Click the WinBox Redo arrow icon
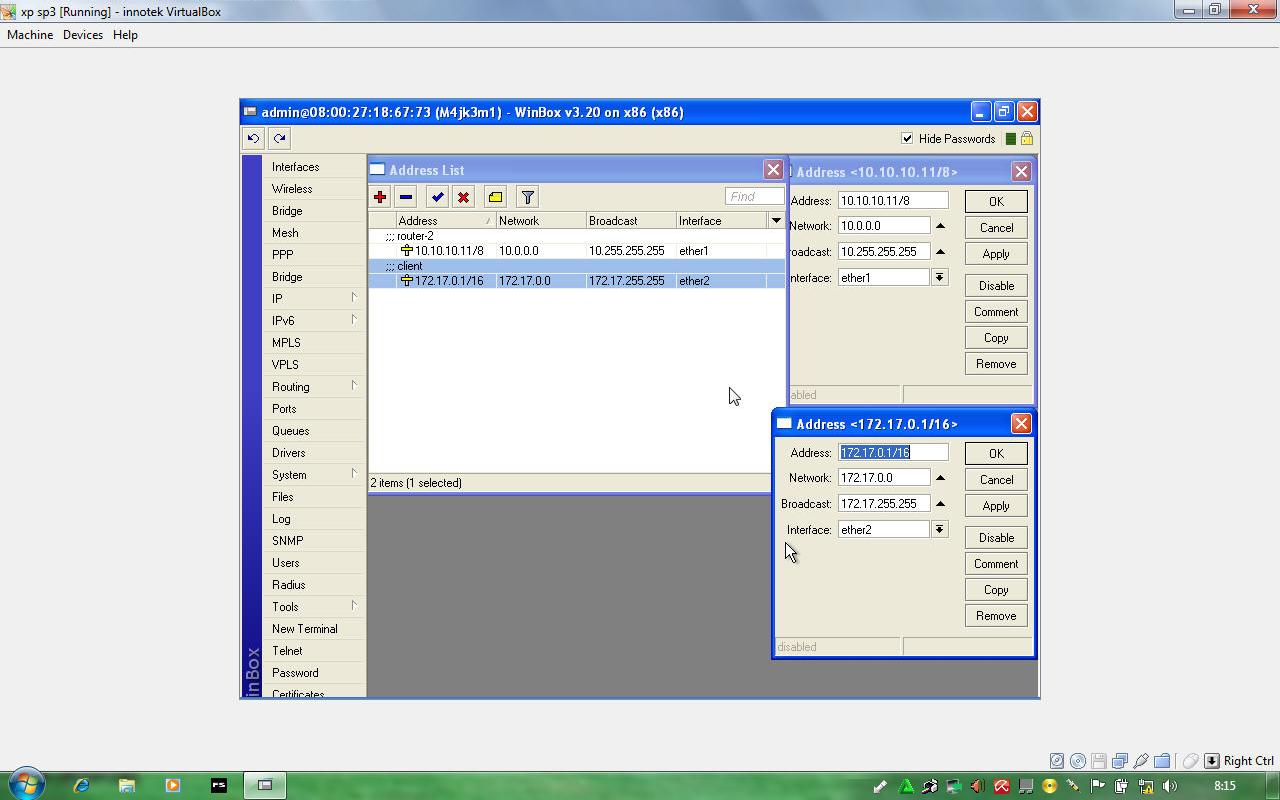The width and height of the screenshot is (1280, 800). coord(279,138)
